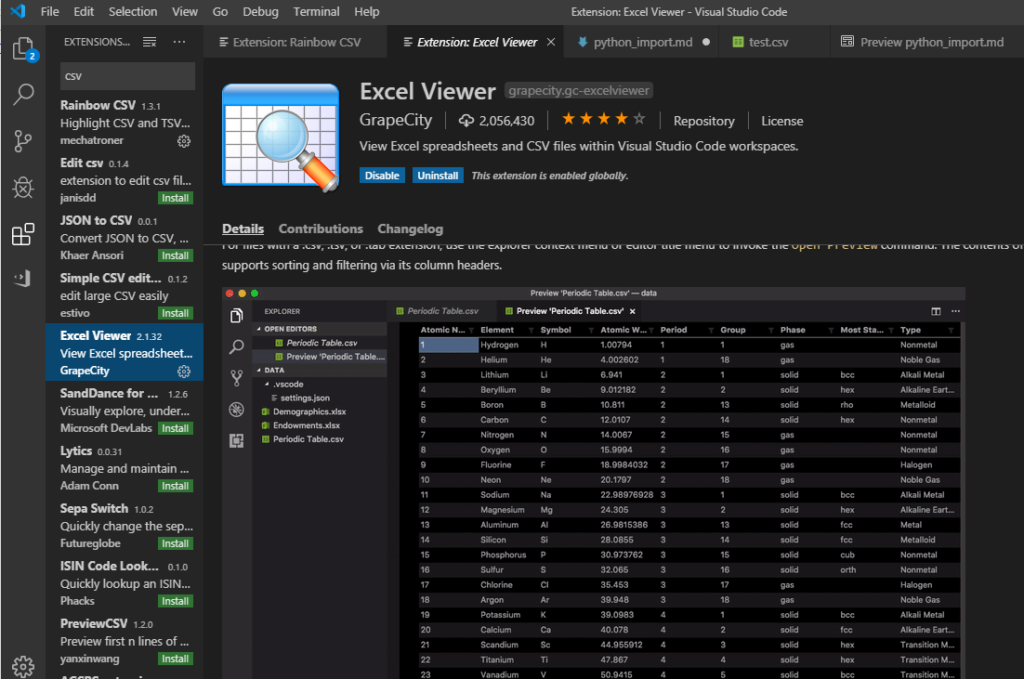Open the Explorer view in activity bar
Image resolution: width=1024 pixels, height=679 pixels.
[x=24, y=48]
